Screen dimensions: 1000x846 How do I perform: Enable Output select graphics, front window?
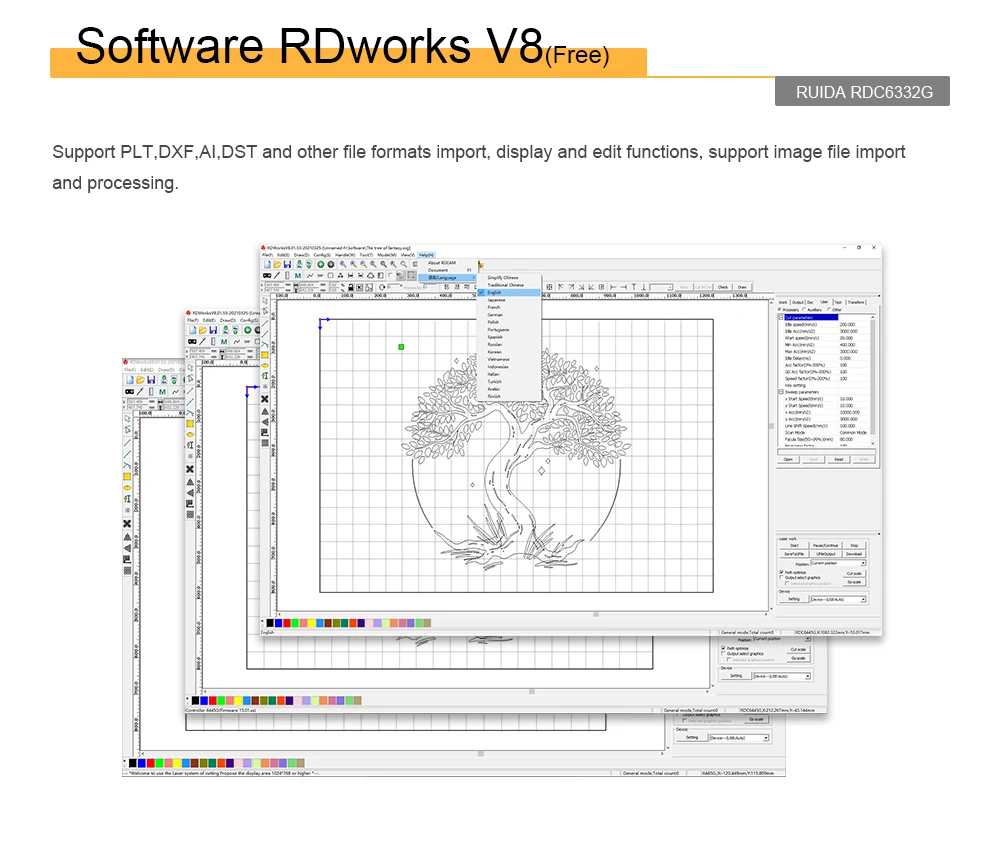782,578
